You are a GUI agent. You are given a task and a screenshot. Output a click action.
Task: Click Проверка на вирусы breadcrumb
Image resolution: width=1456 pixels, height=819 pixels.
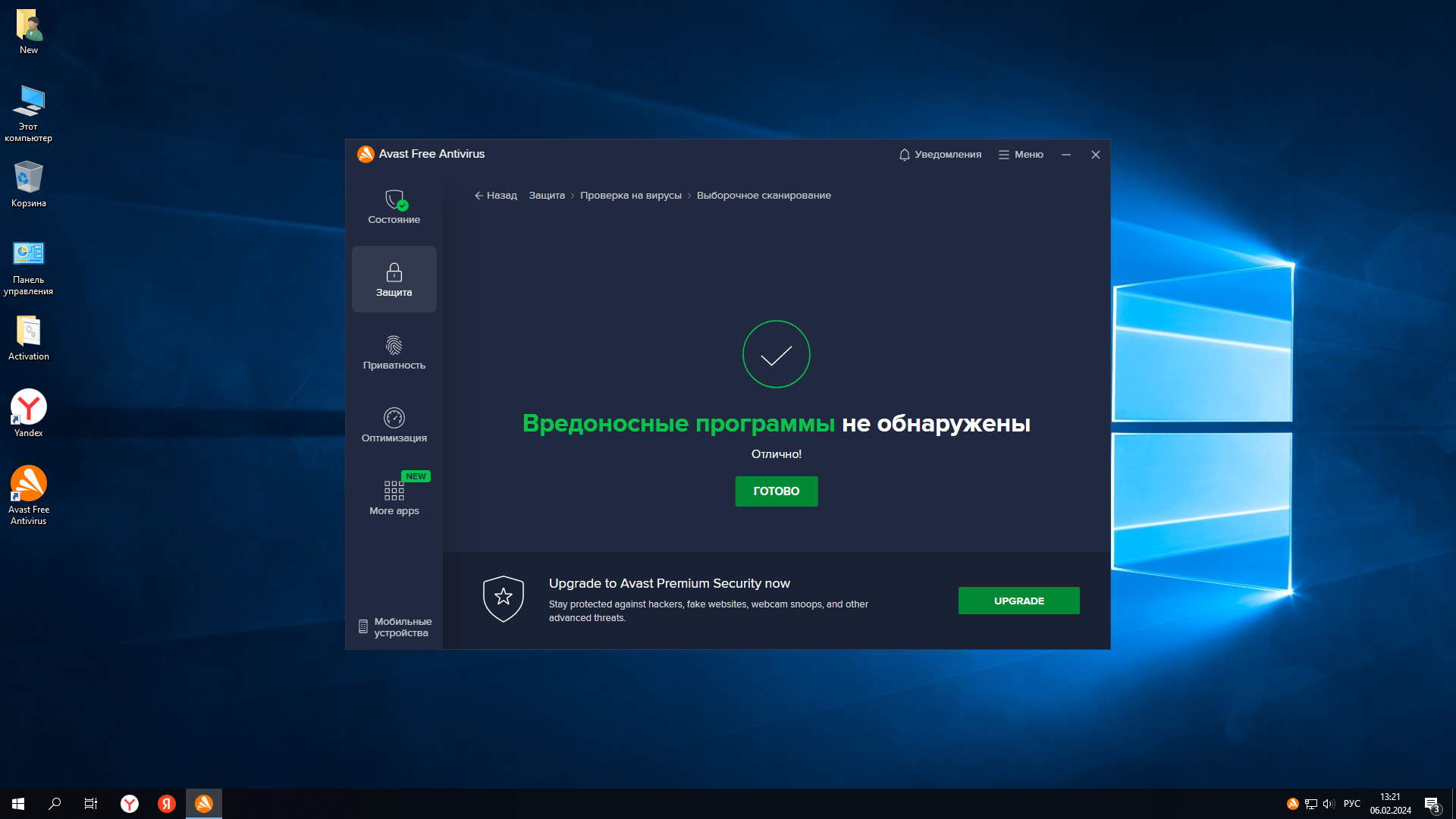pyautogui.click(x=630, y=196)
